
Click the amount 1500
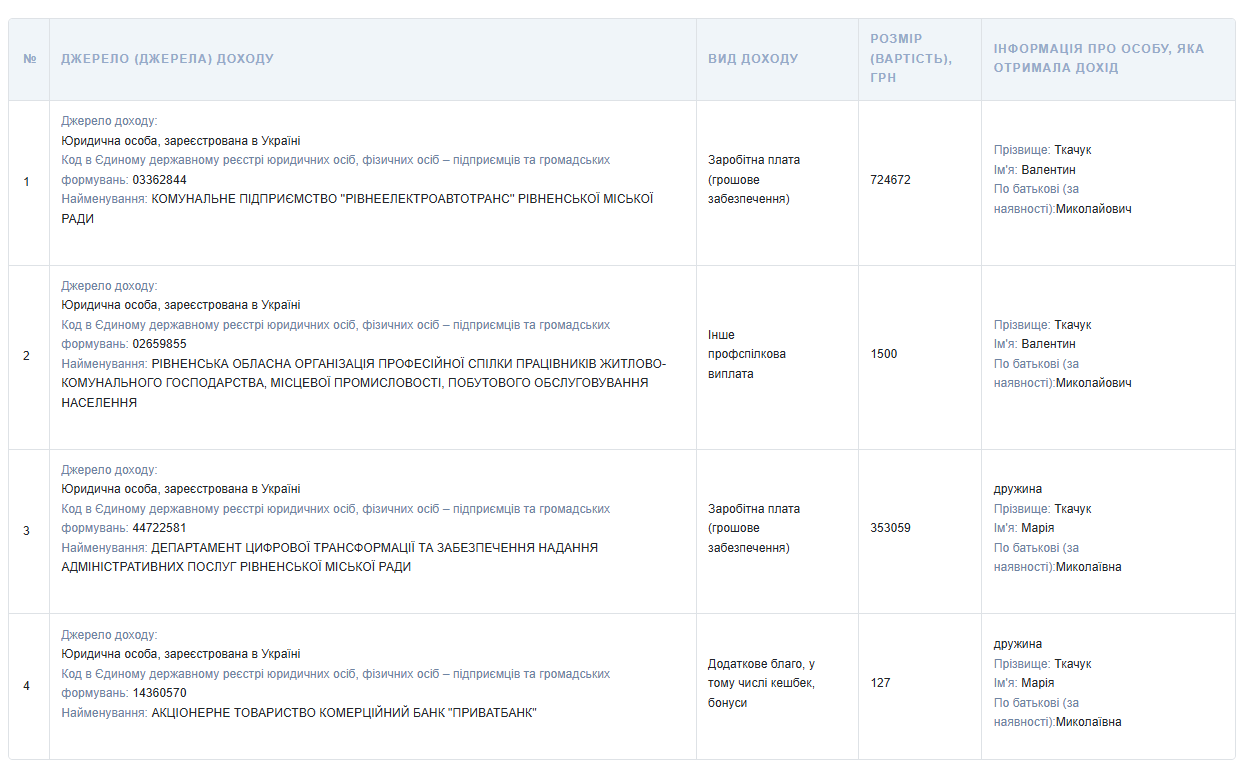click(883, 354)
